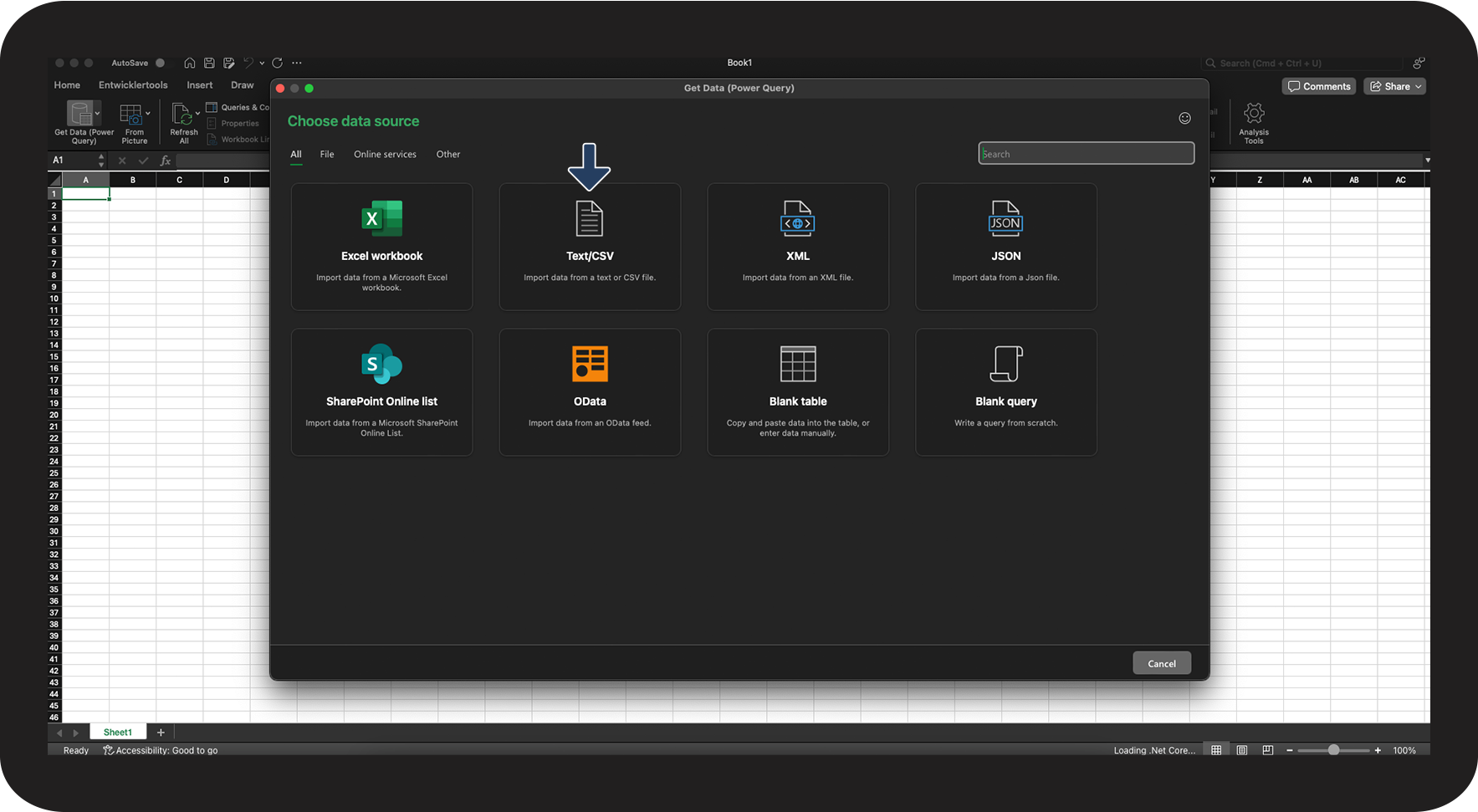Click the smiley feedback icon
Screen dimensions: 1478x812
pyautogui.click(x=1184, y=119)
